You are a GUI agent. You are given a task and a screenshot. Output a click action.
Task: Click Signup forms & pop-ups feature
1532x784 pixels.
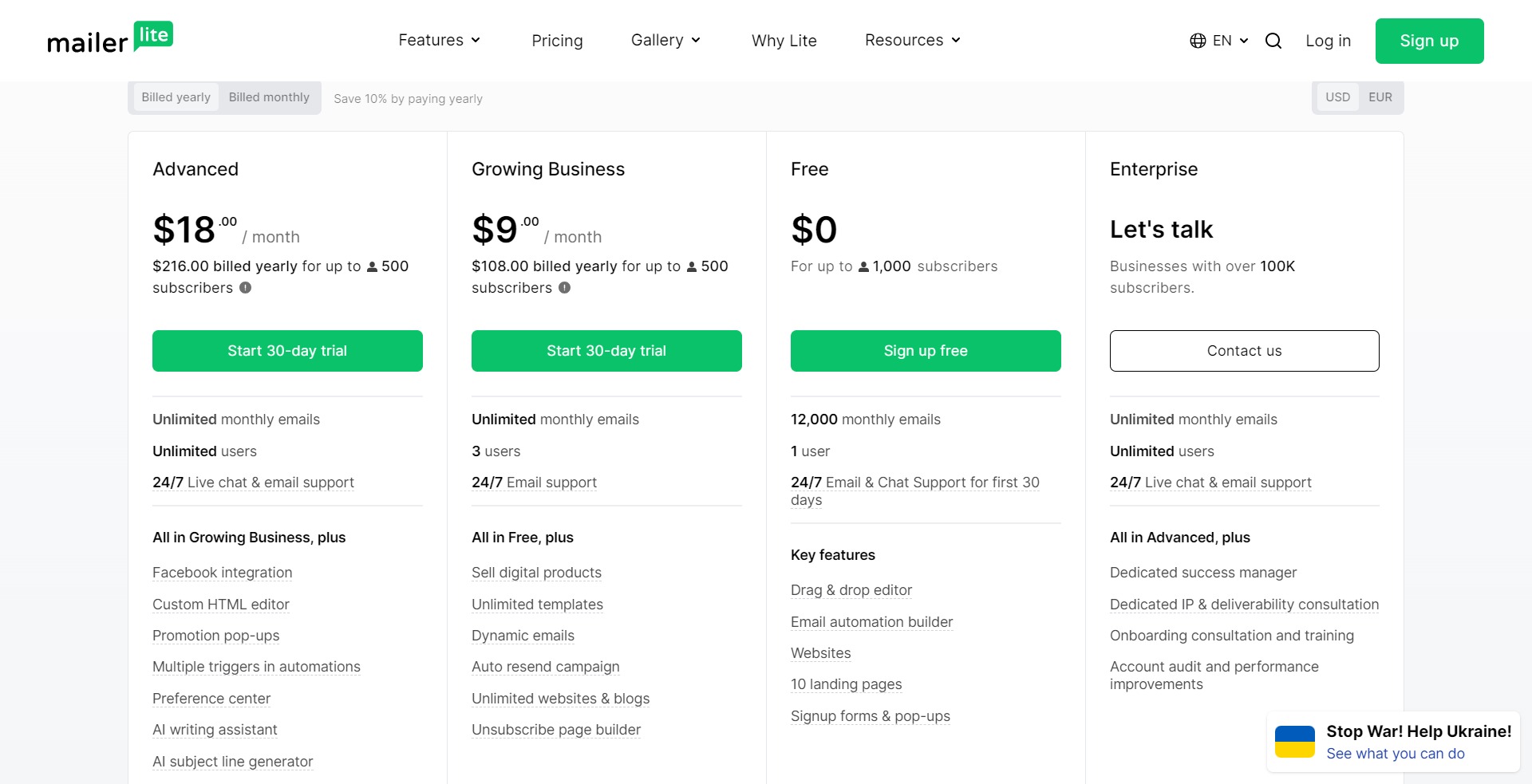pos(870,716)
